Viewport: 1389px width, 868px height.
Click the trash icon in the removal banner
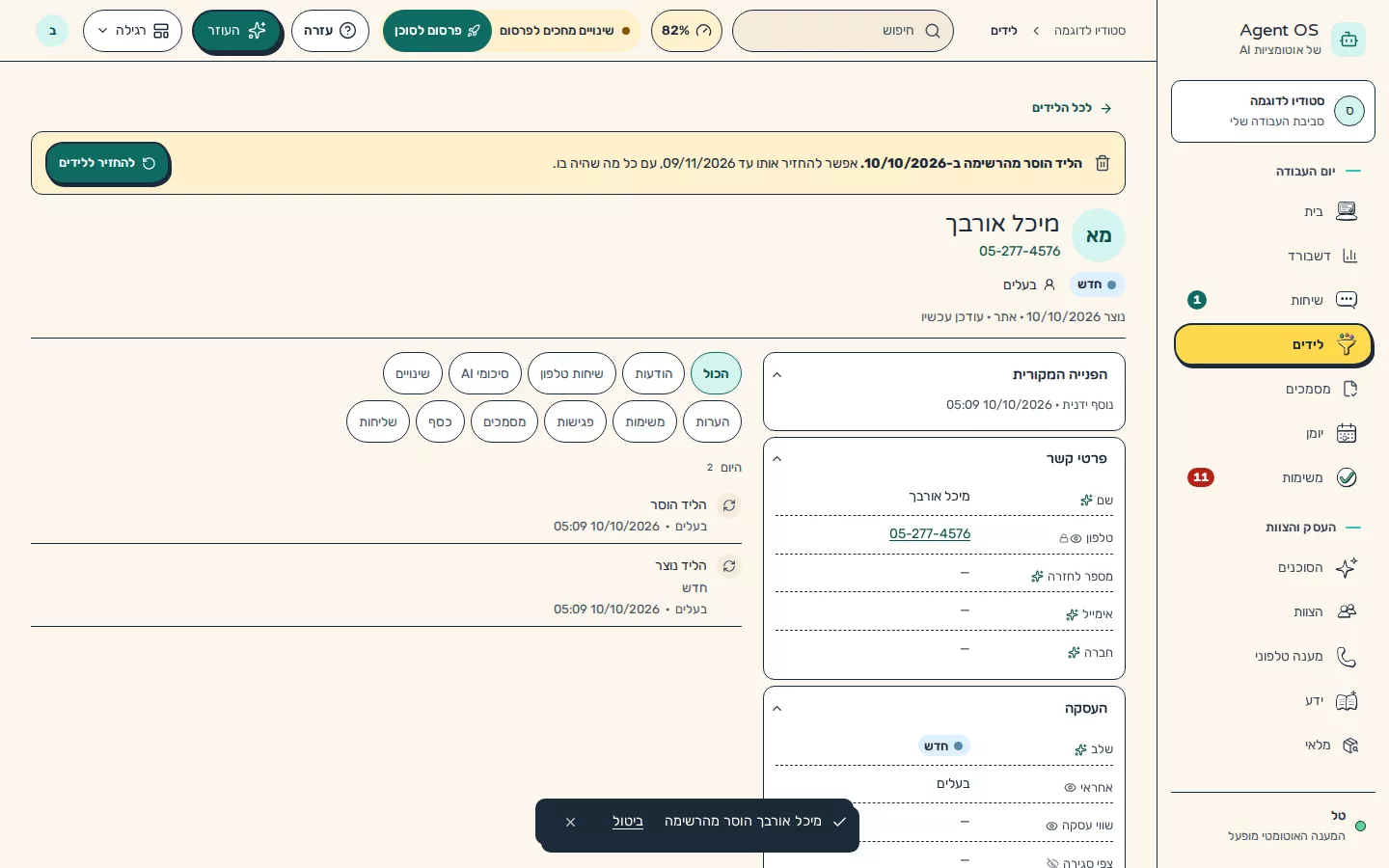coord(1103,163)
